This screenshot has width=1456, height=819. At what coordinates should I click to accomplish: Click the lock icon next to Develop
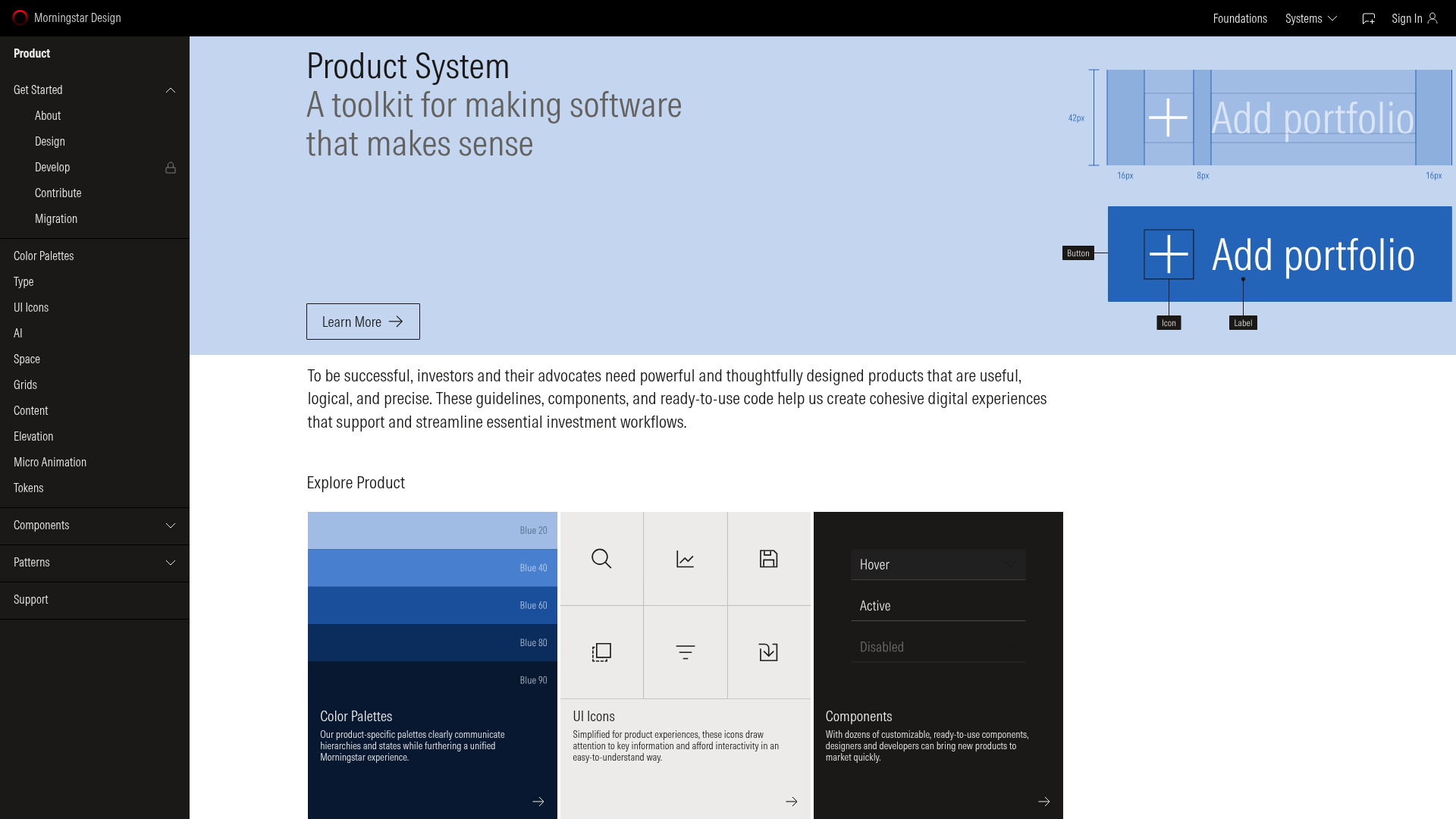[x=171, y=168]
